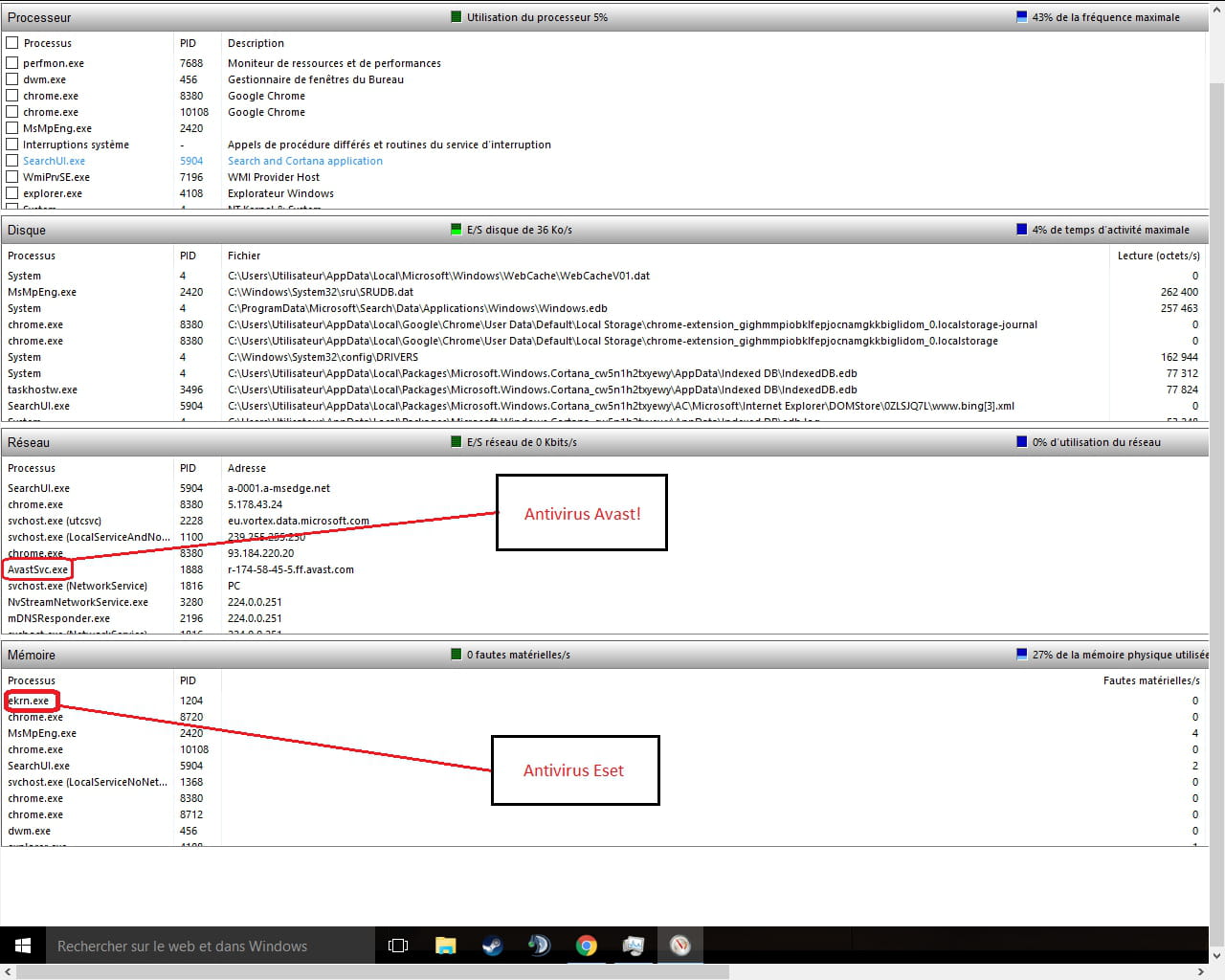Click the 262 400 read value
Viewport: 1225px width, 980px height.
tap(1179, 292)
